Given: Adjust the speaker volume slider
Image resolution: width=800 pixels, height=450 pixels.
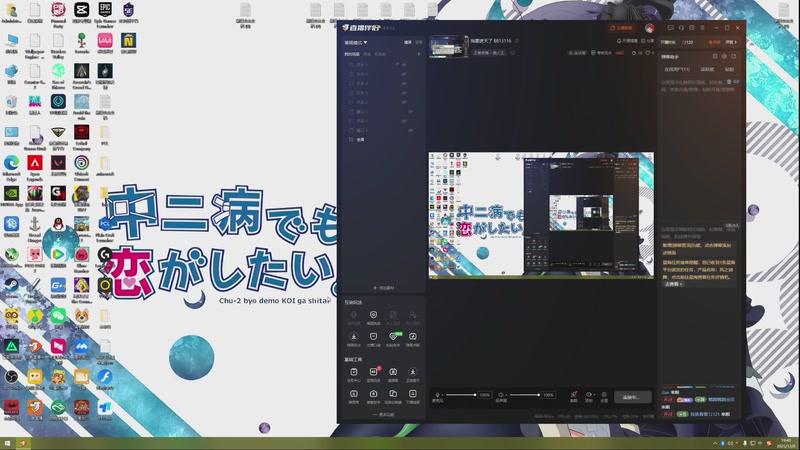Looking at the screenshot, I should coord(524,395).
